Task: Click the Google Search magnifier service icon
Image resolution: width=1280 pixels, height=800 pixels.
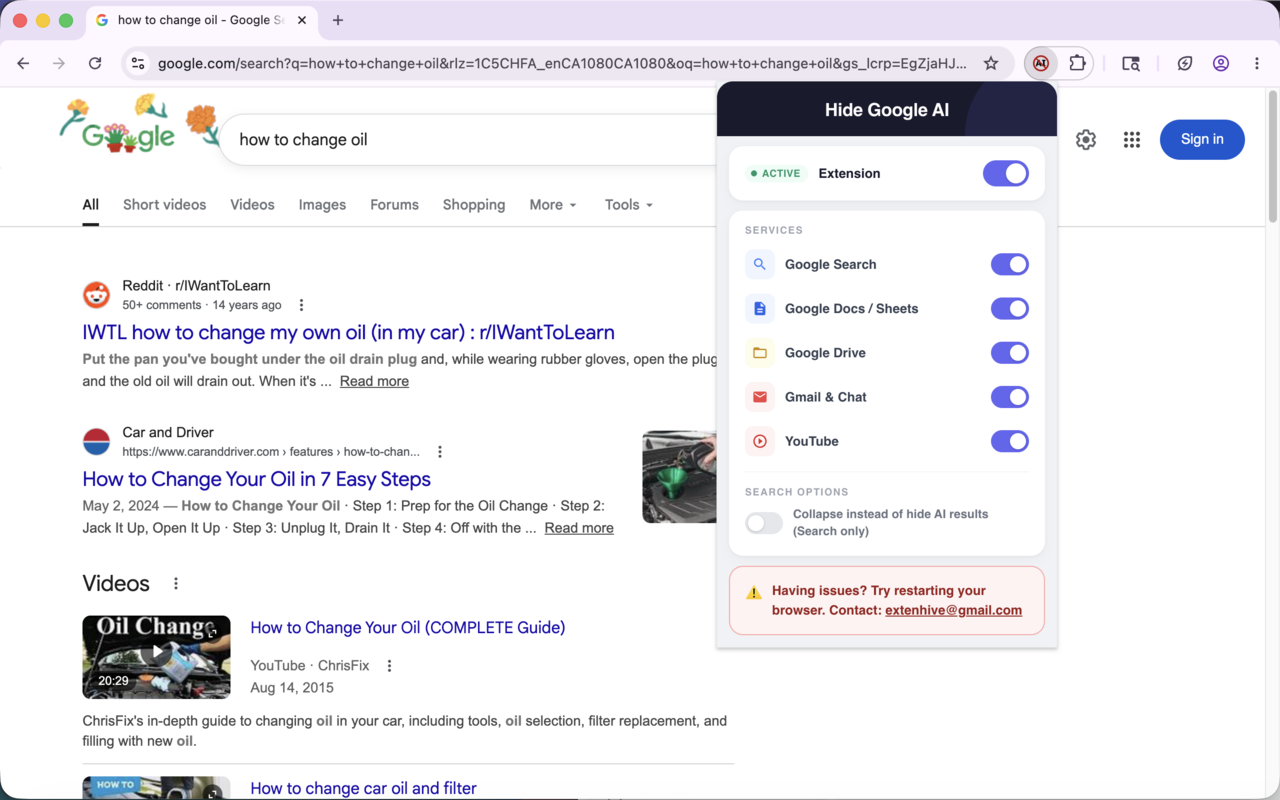Action: tap(760, 265)
